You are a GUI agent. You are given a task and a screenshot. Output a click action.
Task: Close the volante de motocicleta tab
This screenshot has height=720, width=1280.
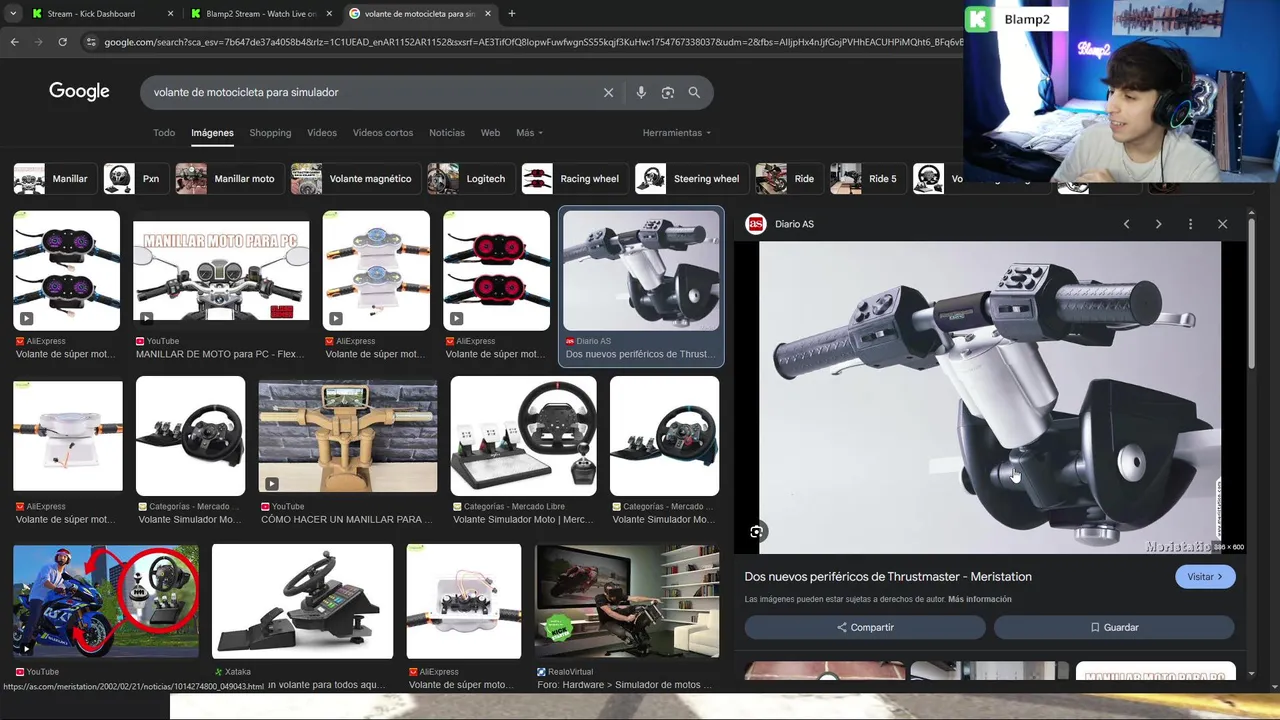point(488,14)
